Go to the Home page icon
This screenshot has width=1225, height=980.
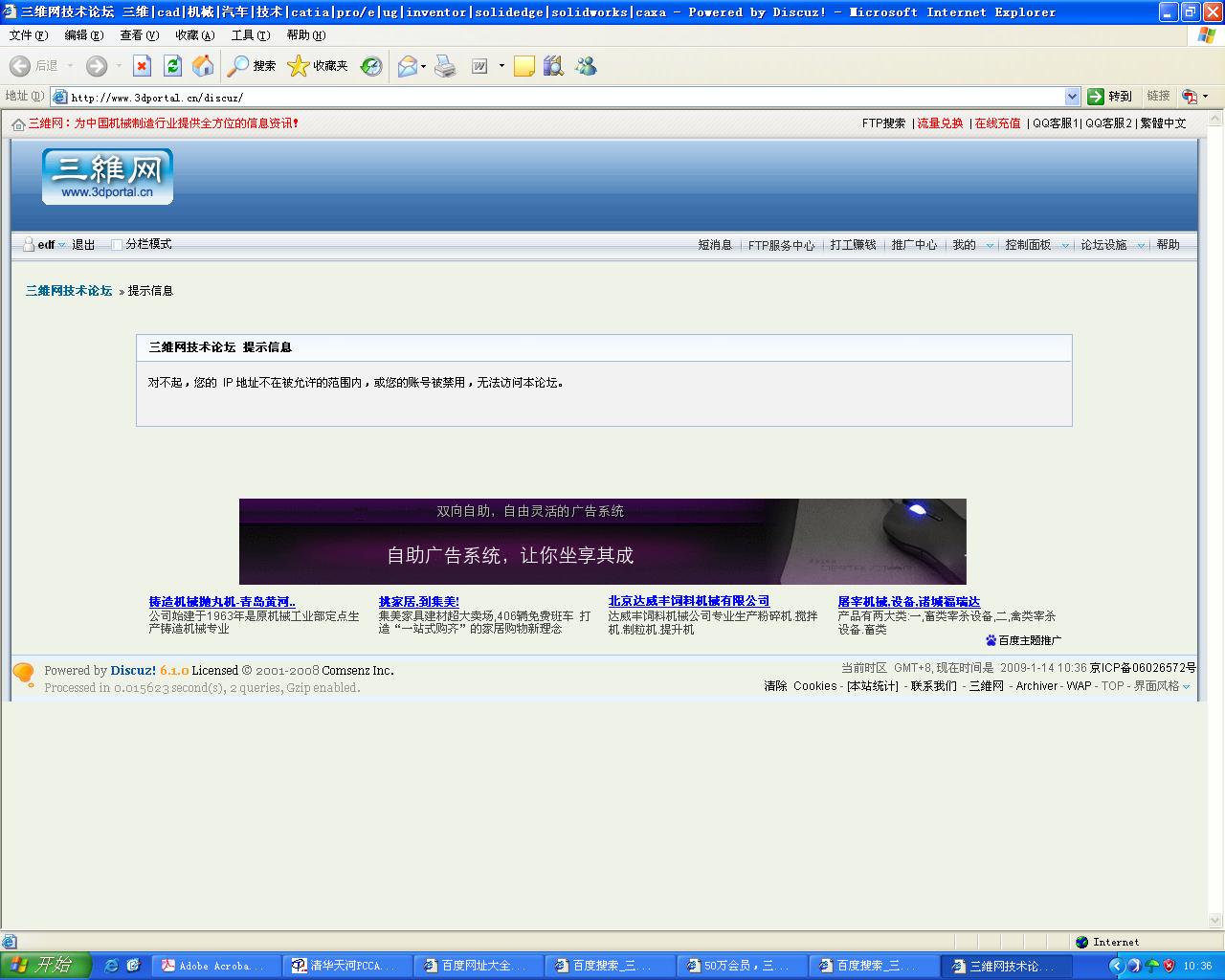coord(203,65)
